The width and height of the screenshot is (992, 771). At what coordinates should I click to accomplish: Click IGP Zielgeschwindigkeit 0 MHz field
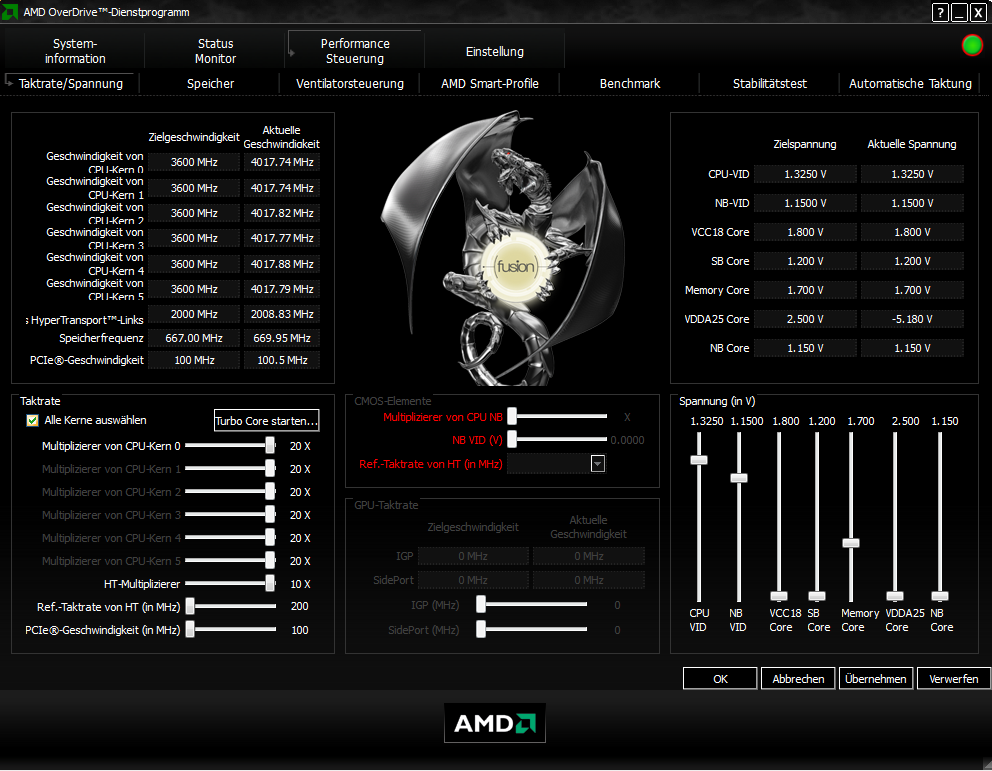(473, 556)
